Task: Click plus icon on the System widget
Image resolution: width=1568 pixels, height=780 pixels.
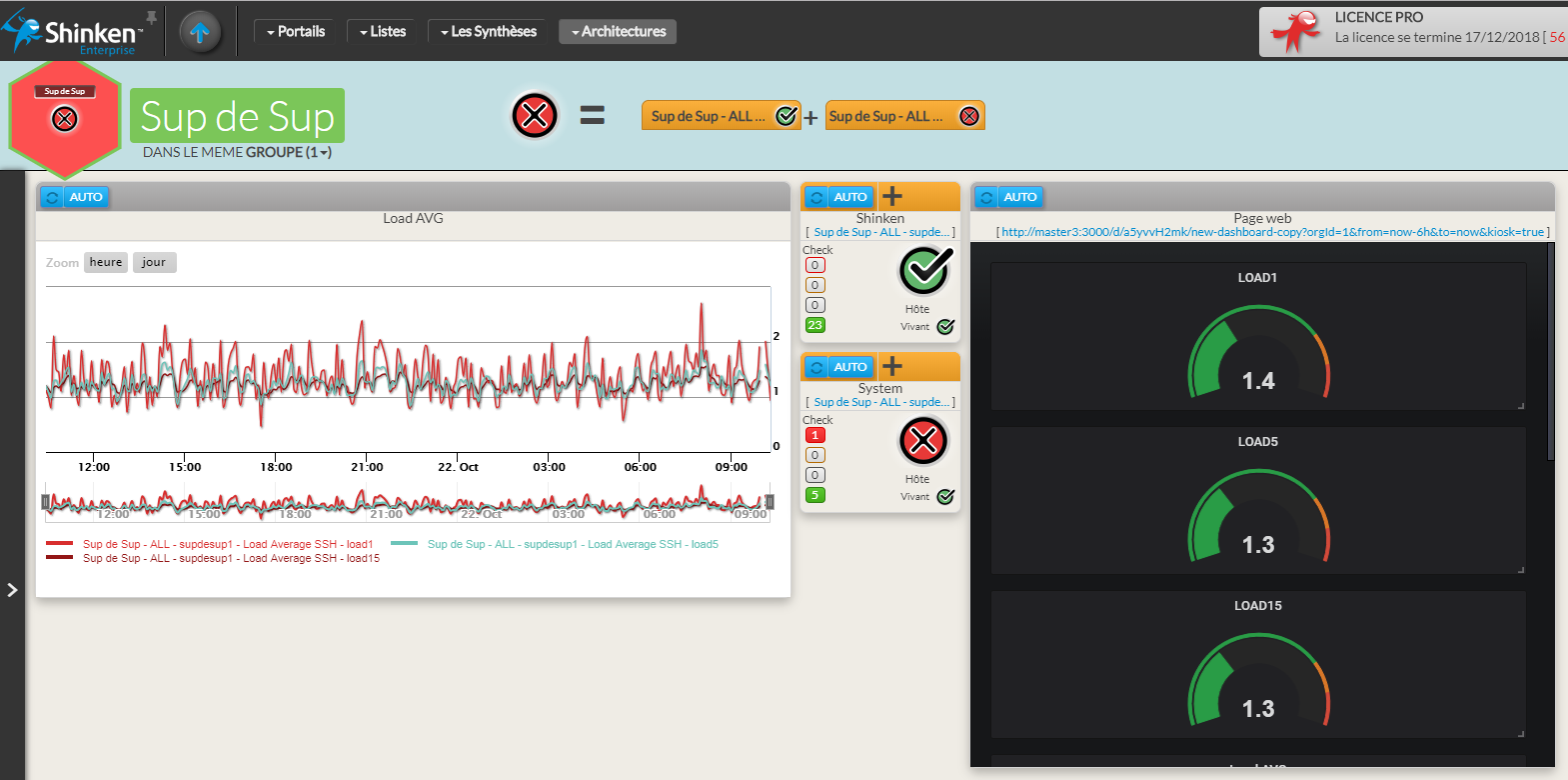Action: [892, 367]
